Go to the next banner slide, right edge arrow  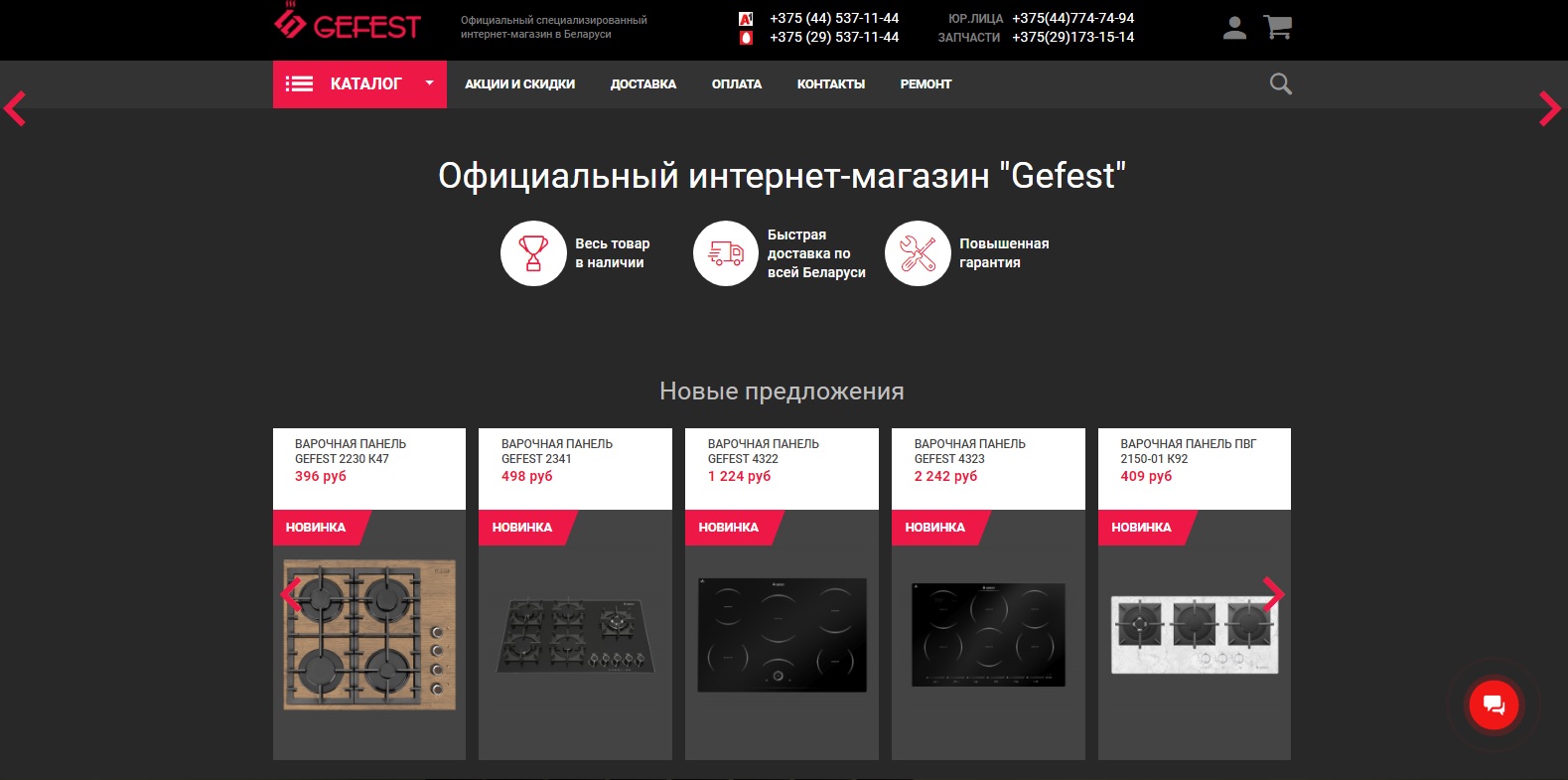tap(1550, 108)
